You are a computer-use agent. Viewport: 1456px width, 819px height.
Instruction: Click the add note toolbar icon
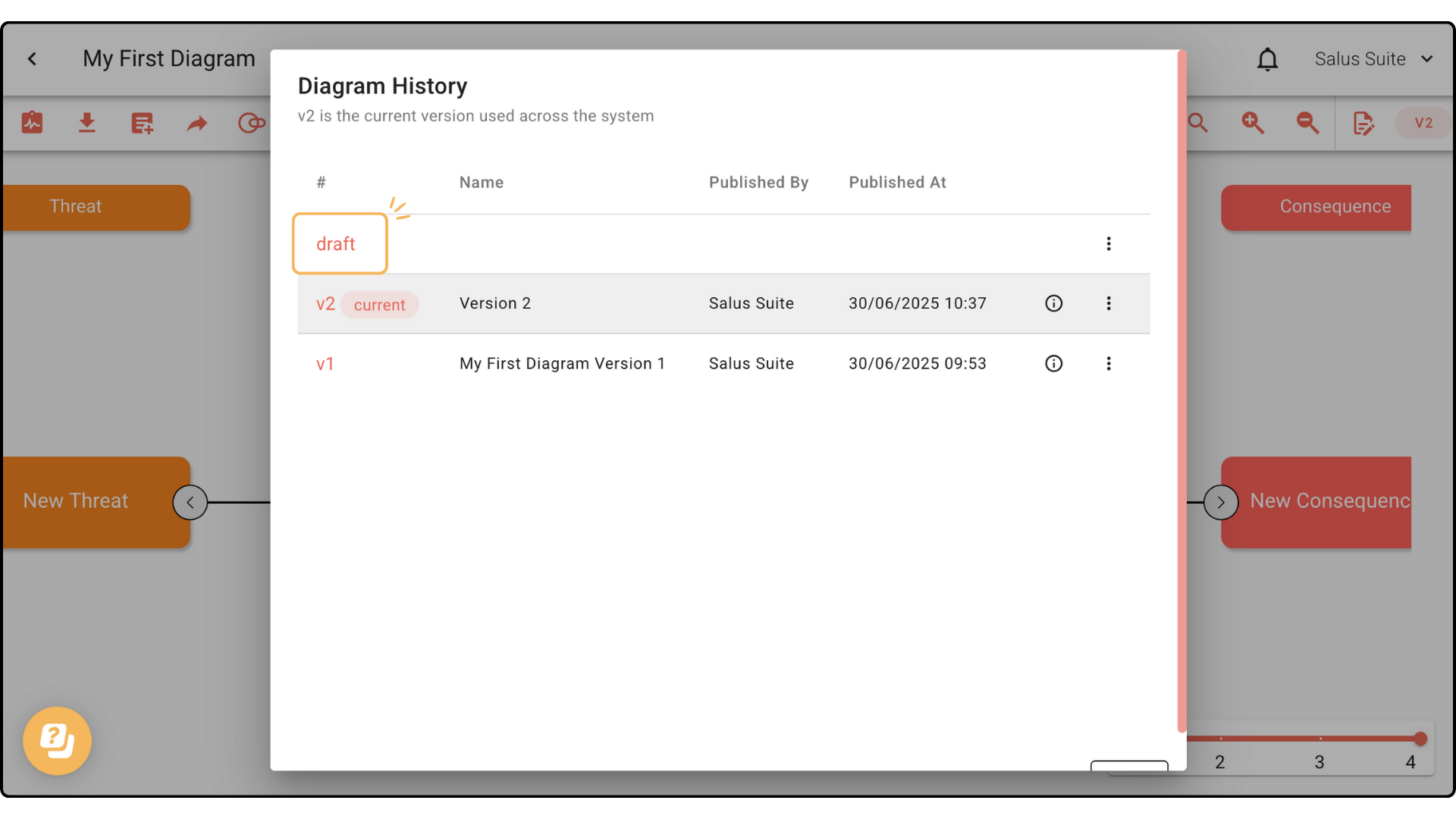tap(142, 123)
